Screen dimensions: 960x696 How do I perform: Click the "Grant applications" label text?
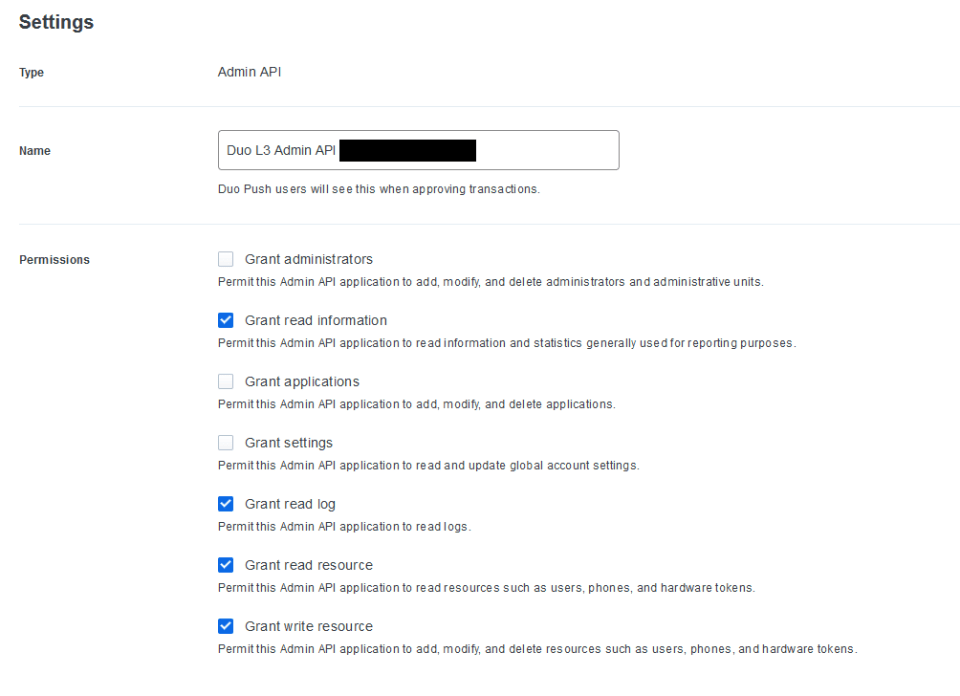[x=301, y=381]
